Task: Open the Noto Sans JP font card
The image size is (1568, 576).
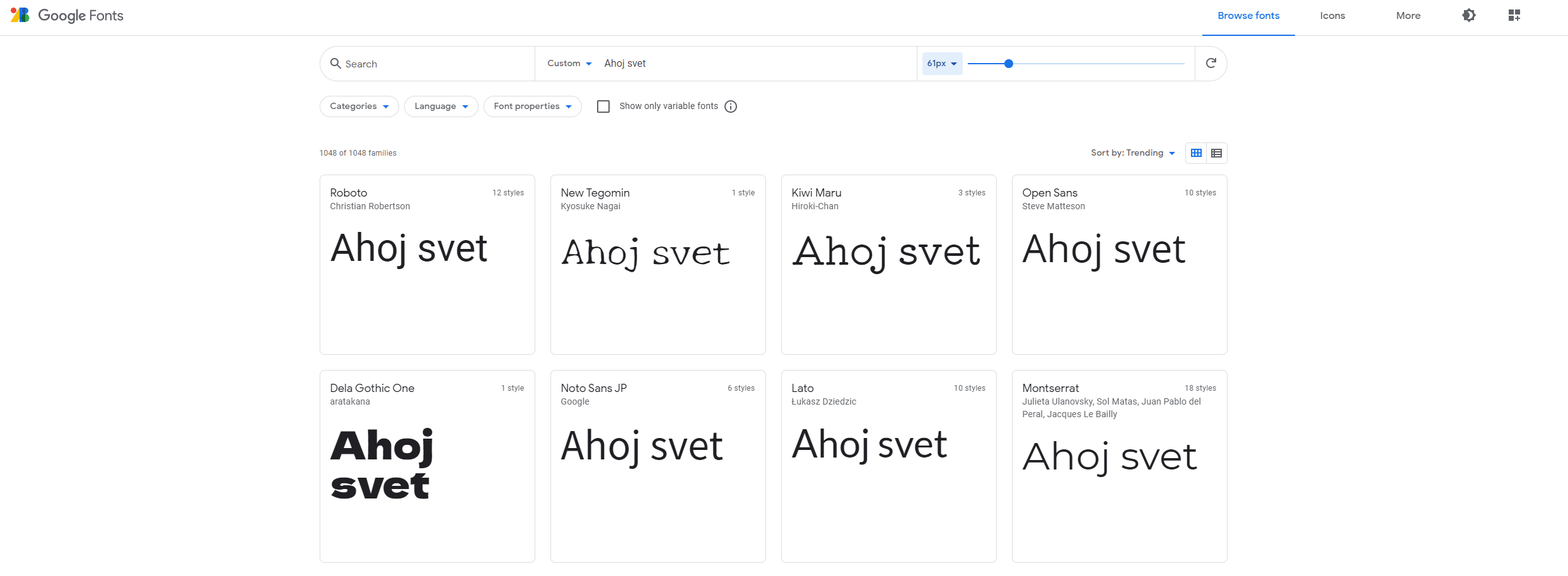Action: 658,466
